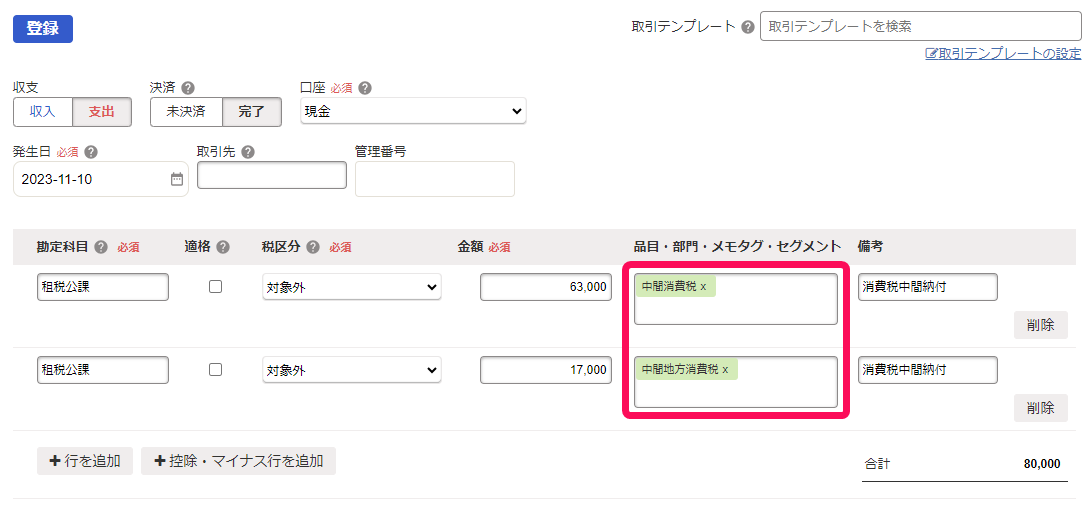Click the amount field showing 17,000
The width and height of the screenshot is (1088, 509).
(x=546, y=370)
